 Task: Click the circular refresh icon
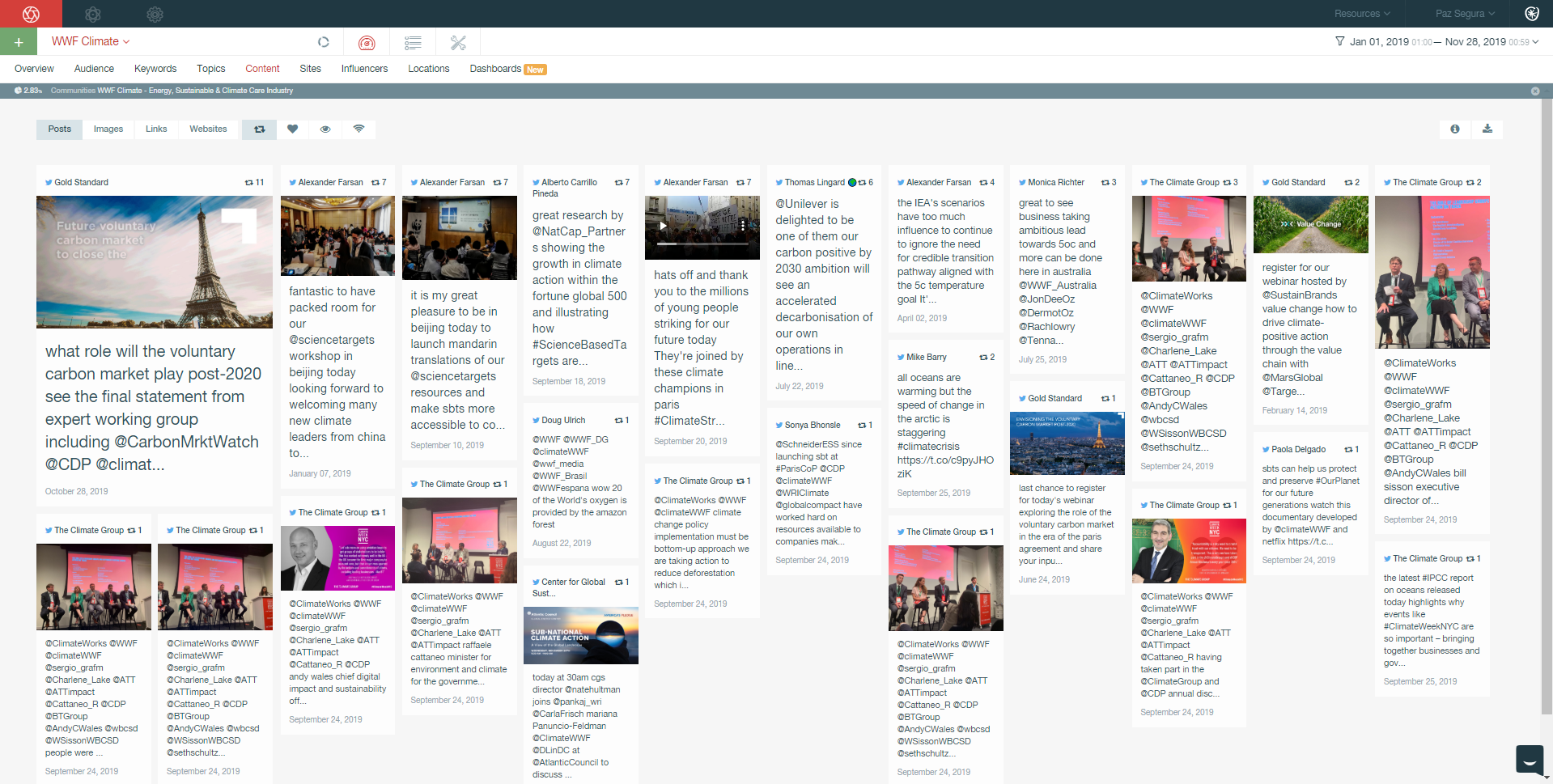[324, 42]
